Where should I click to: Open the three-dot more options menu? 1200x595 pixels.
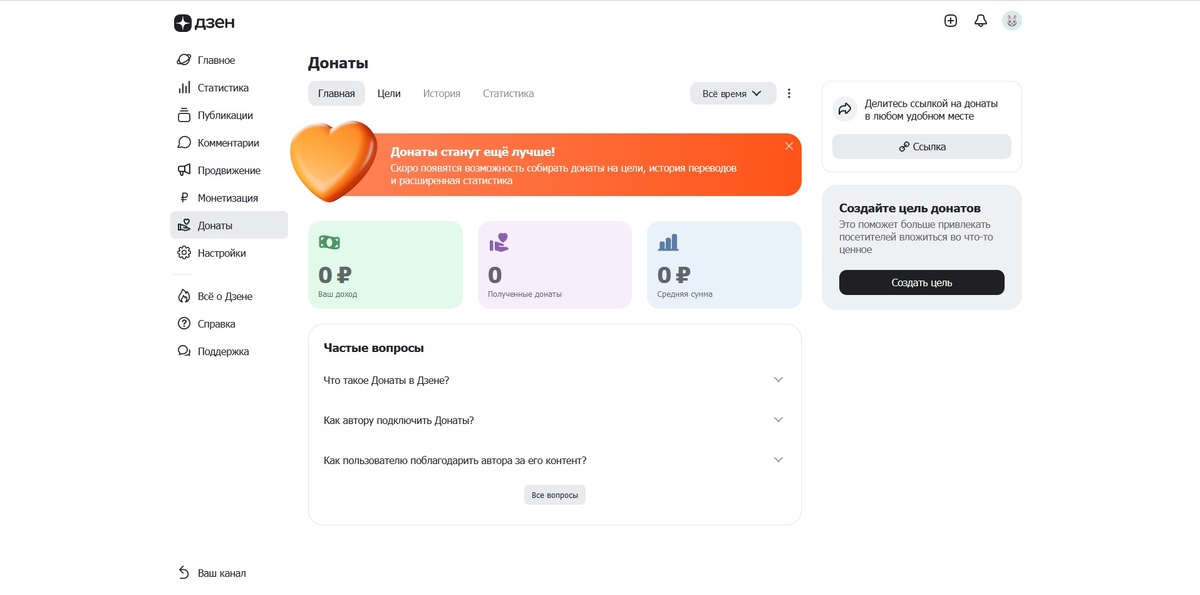click(x=789, y=93)
